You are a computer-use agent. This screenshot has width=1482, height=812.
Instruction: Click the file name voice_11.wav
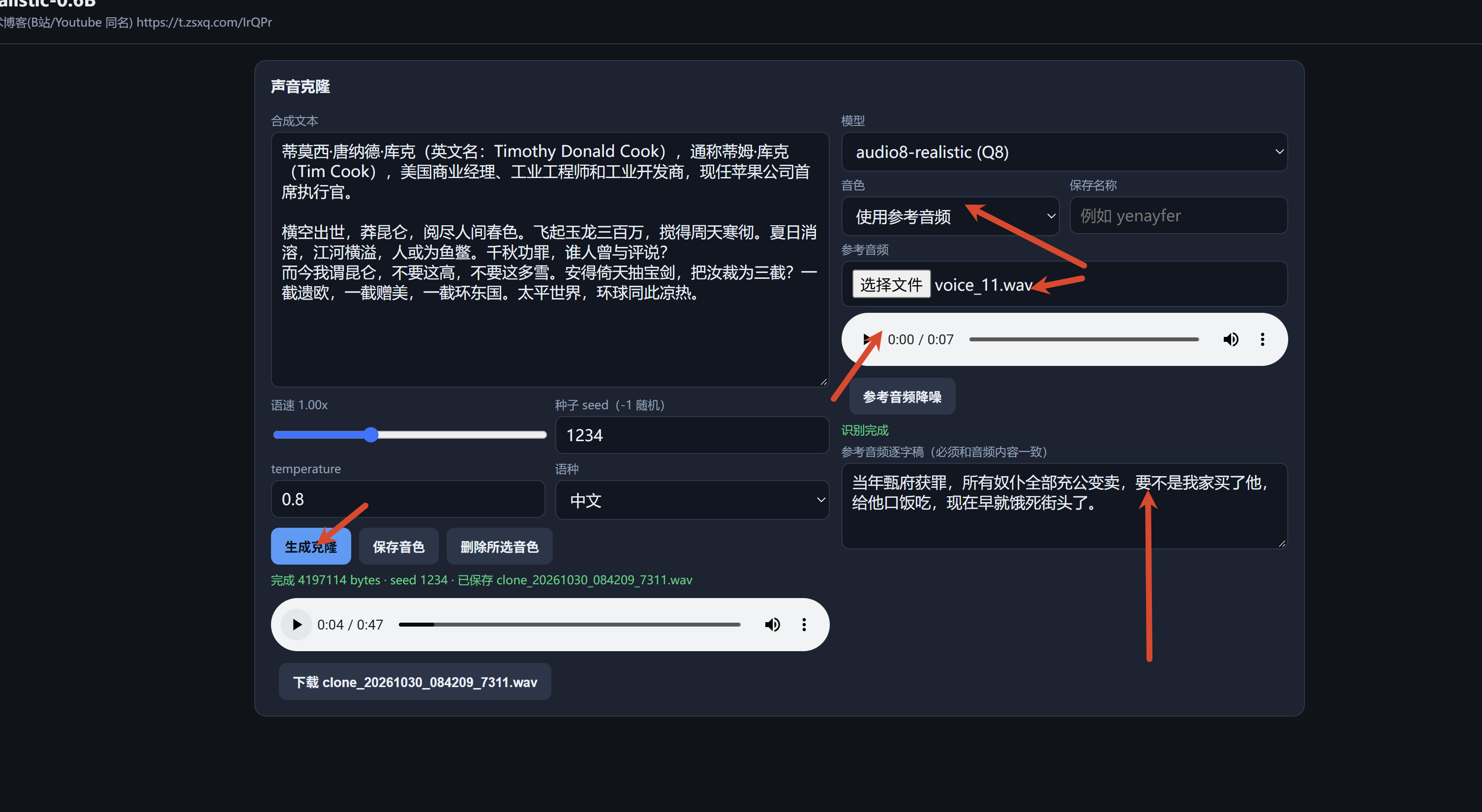tap(983, 285)
